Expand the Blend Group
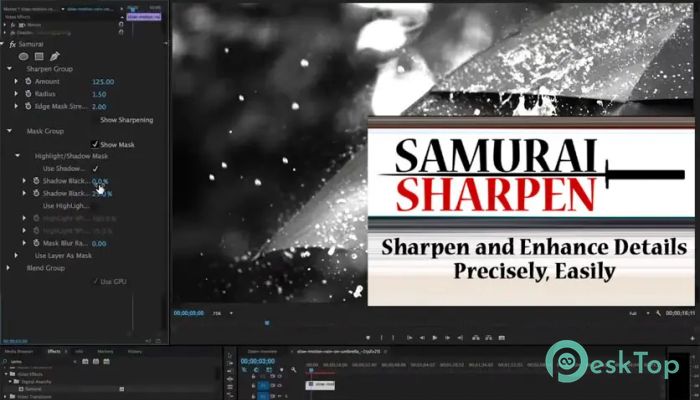Image resolution: width=700 pixels, height=400 pixels. pyautogui.click(x=8, y=268)
